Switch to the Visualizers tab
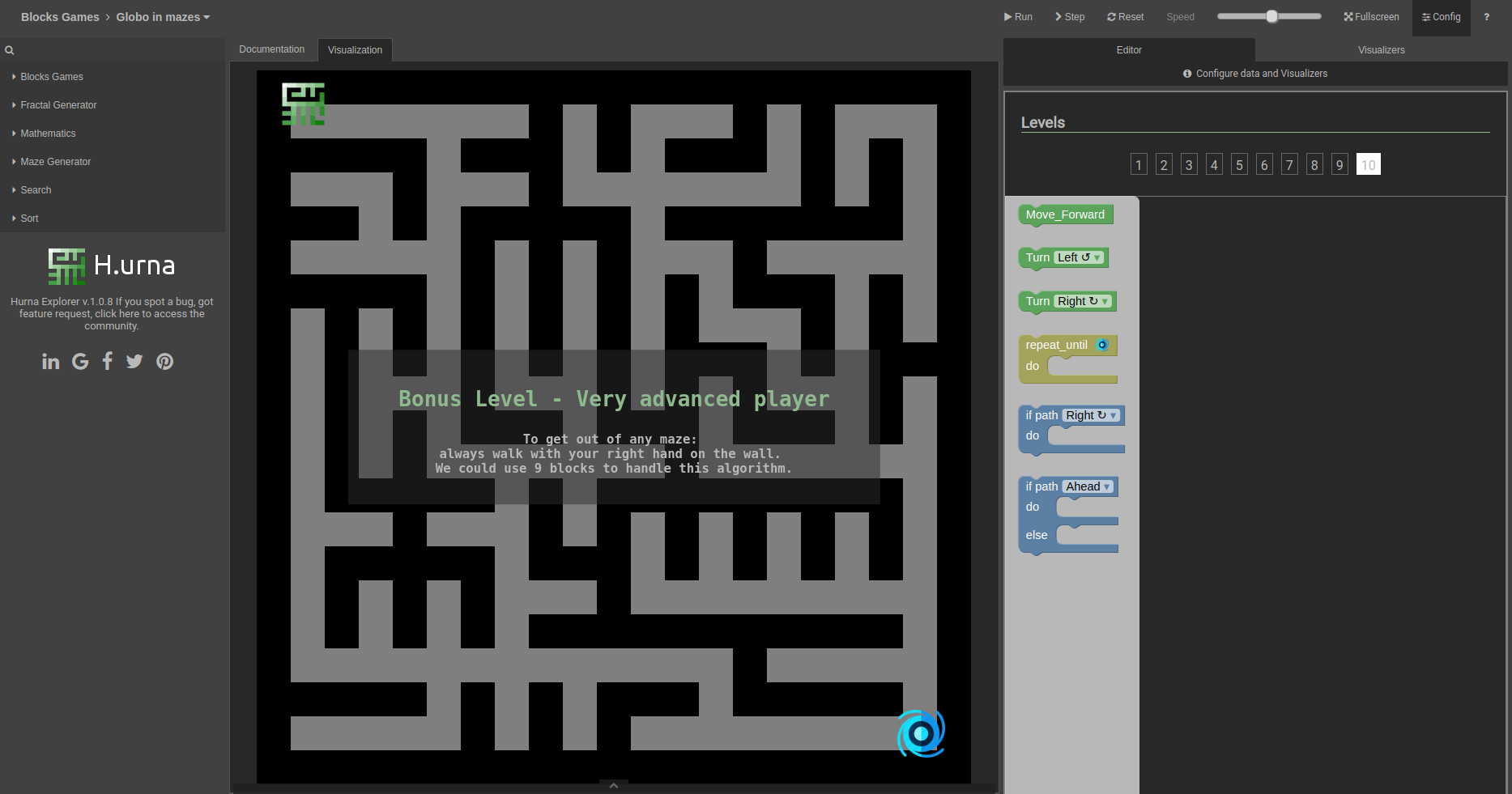The image size is (1512, 794). point(1381,49)
